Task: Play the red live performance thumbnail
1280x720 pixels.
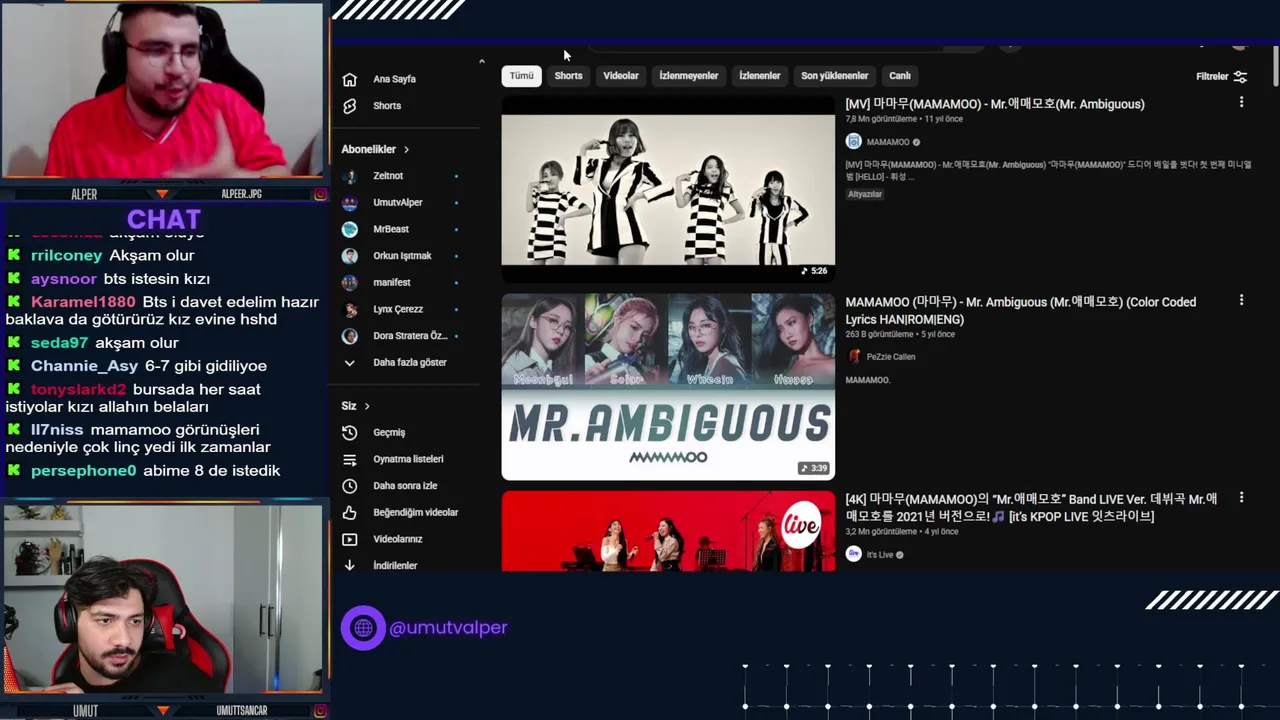Action: click(x=668, y=531)
